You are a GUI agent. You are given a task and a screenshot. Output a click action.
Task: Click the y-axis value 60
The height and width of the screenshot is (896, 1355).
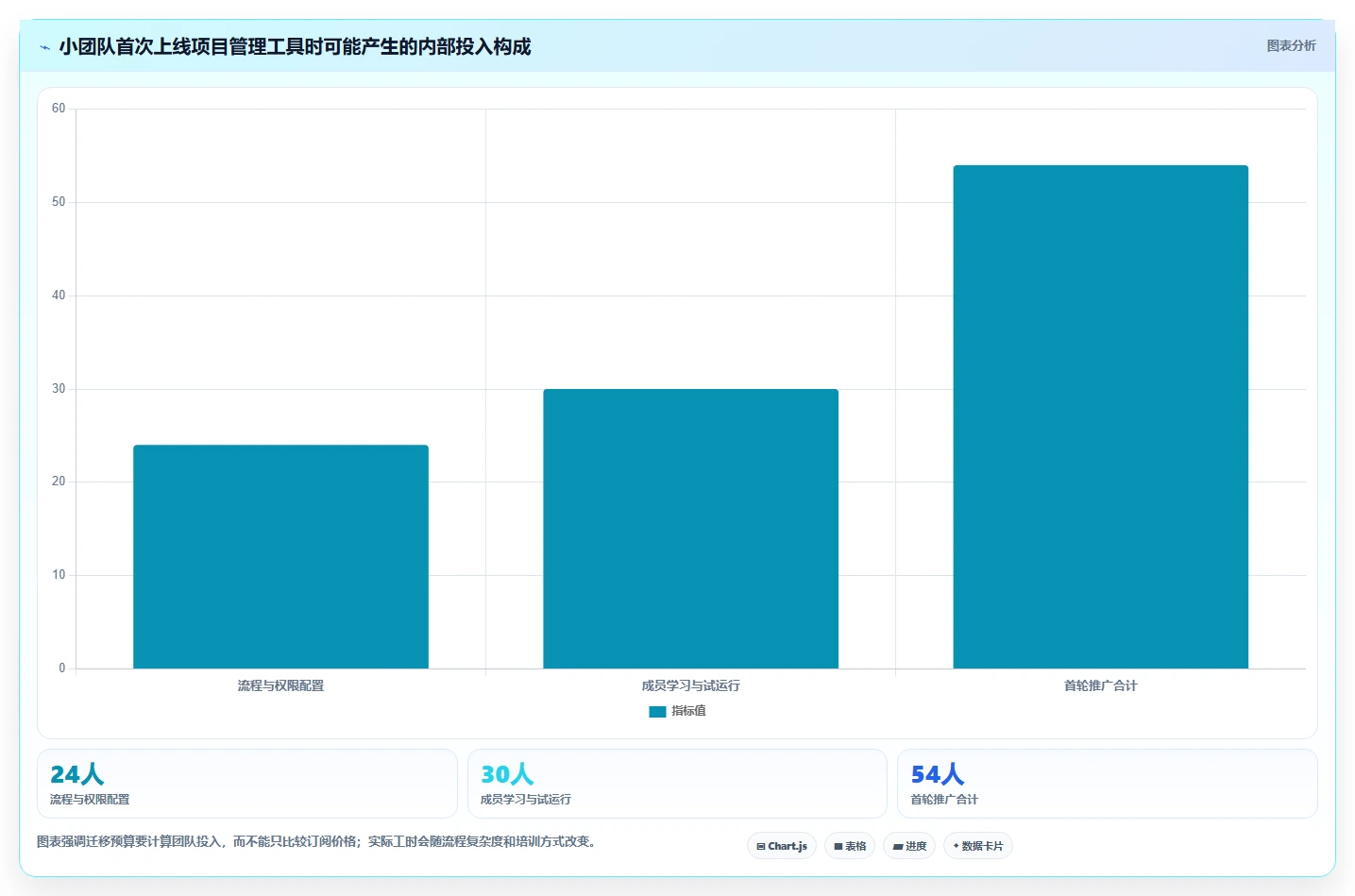click(59, 109)
